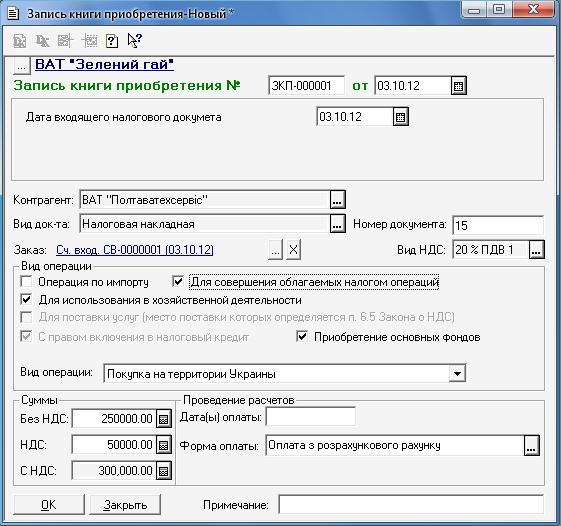Click the record number field ЗКП-000001
The width and height of the screenshot is (561, 526).
306,86
